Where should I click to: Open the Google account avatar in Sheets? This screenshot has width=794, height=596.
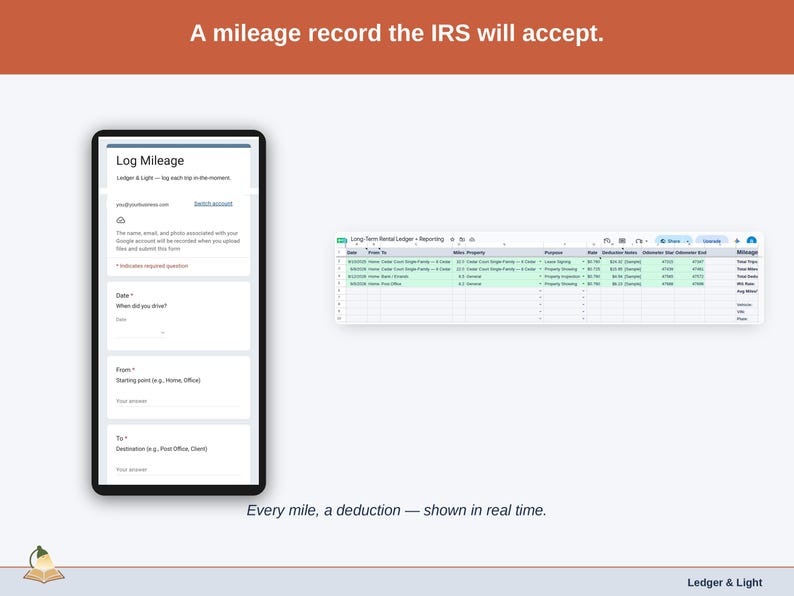click(x=751, y=241)
